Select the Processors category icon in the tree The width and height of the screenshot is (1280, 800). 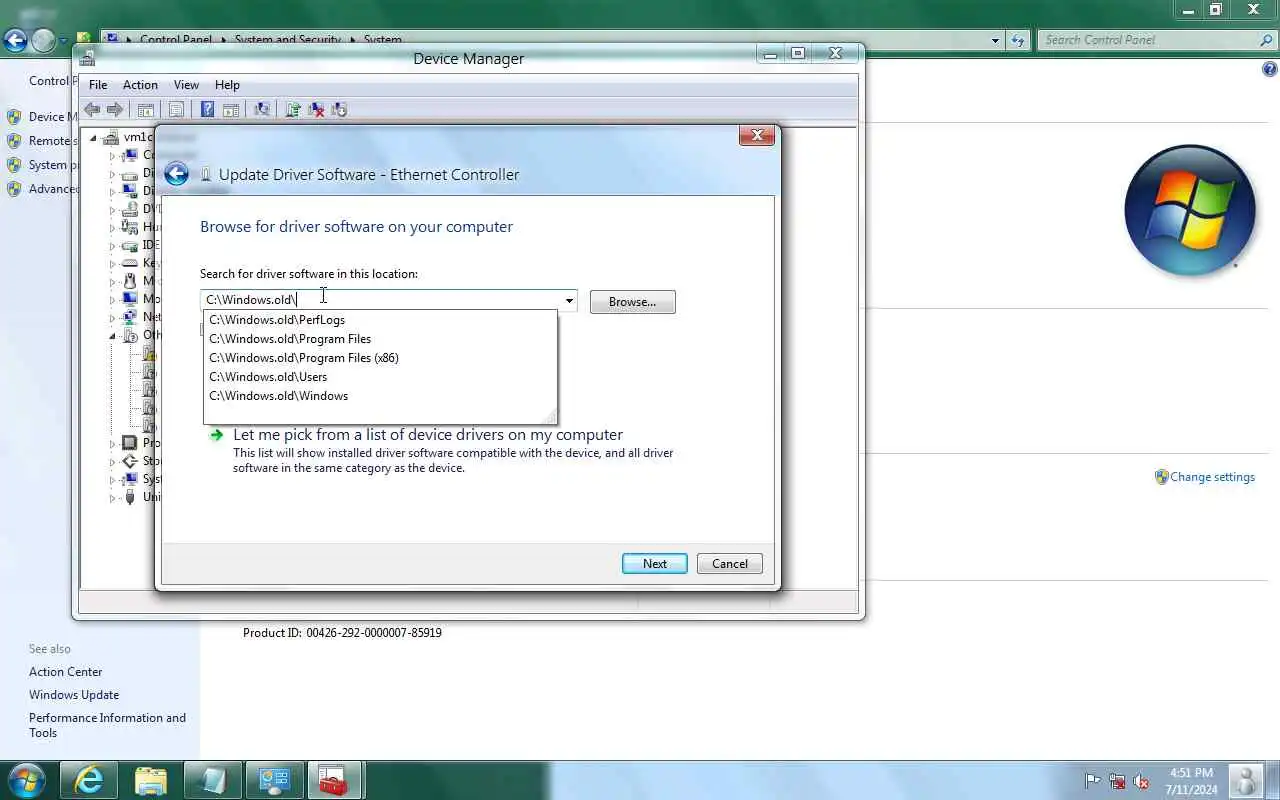click(129, 443)
